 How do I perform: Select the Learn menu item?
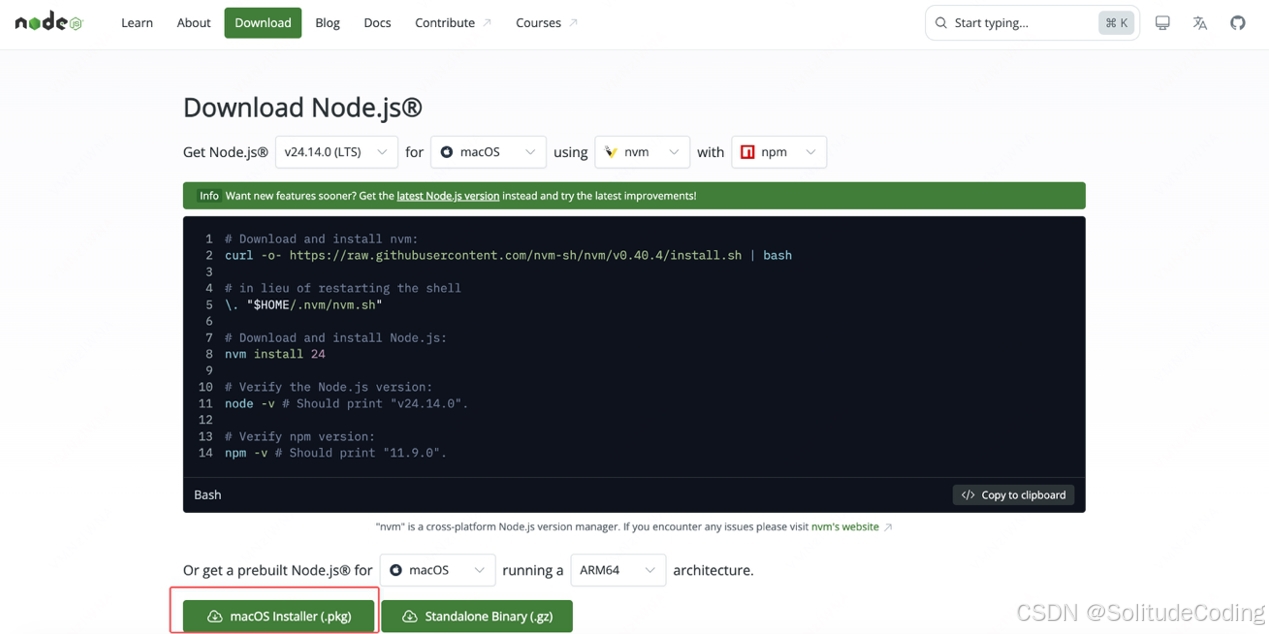tap(136, 22)
